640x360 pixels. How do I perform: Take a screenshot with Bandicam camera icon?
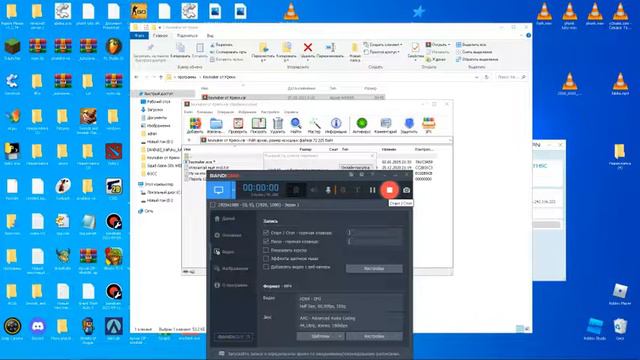[406, 190]
